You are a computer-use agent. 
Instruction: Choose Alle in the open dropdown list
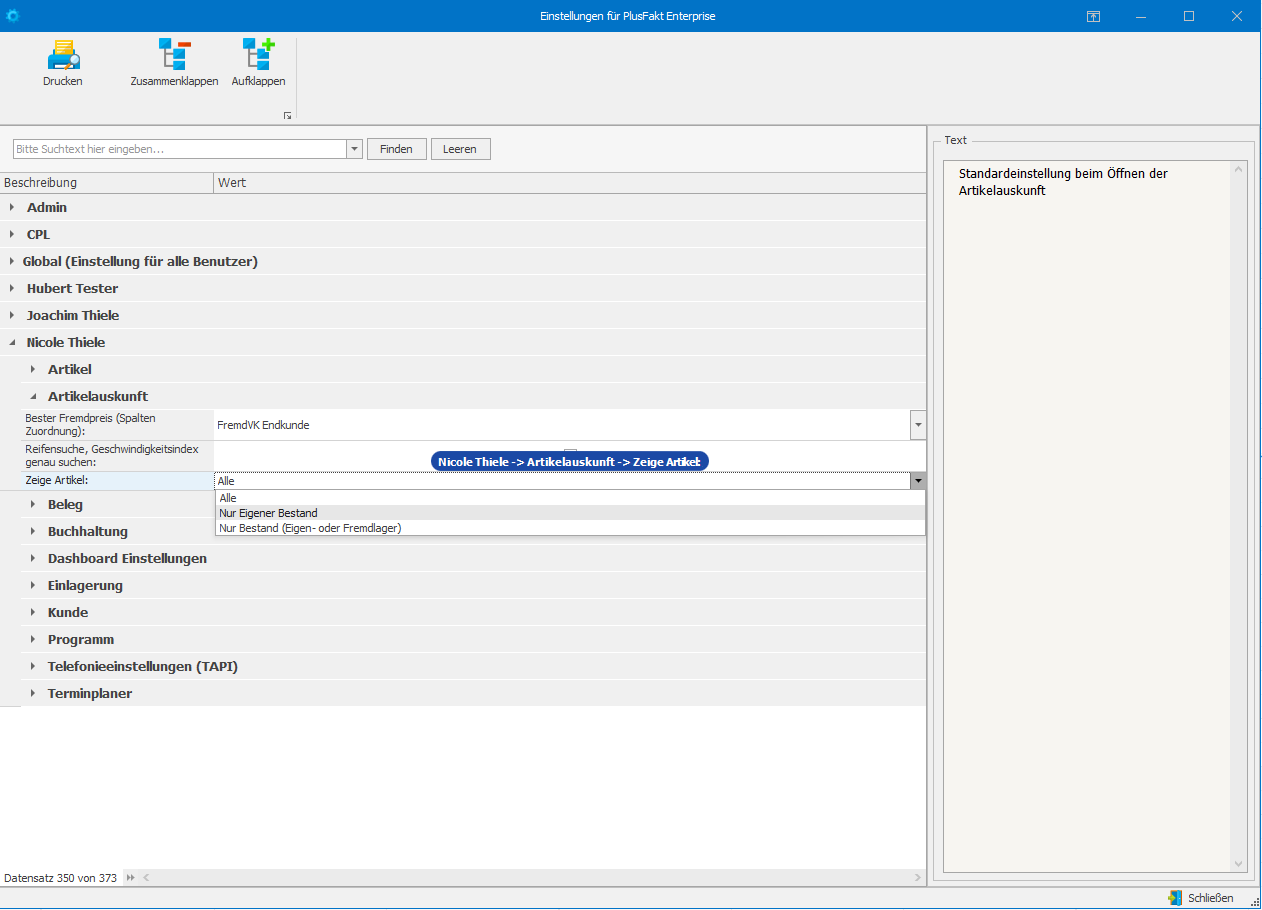[570, 498]
